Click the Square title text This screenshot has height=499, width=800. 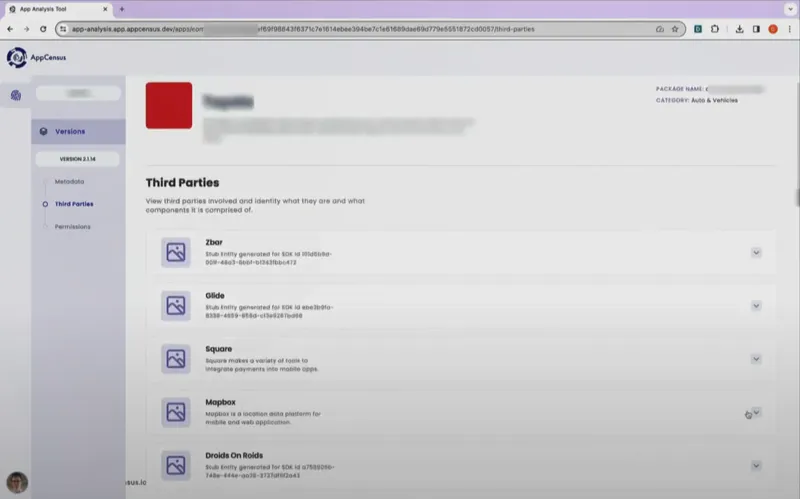(218, 349)
